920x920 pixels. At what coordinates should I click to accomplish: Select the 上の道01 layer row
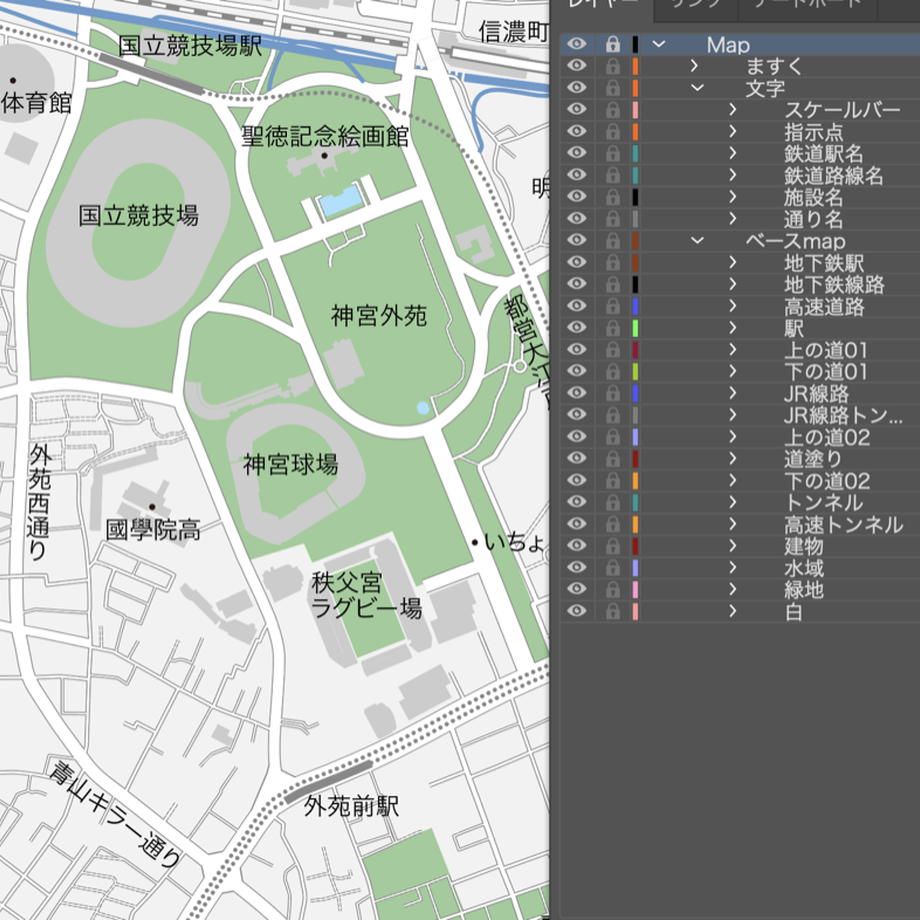click(740, 350)
